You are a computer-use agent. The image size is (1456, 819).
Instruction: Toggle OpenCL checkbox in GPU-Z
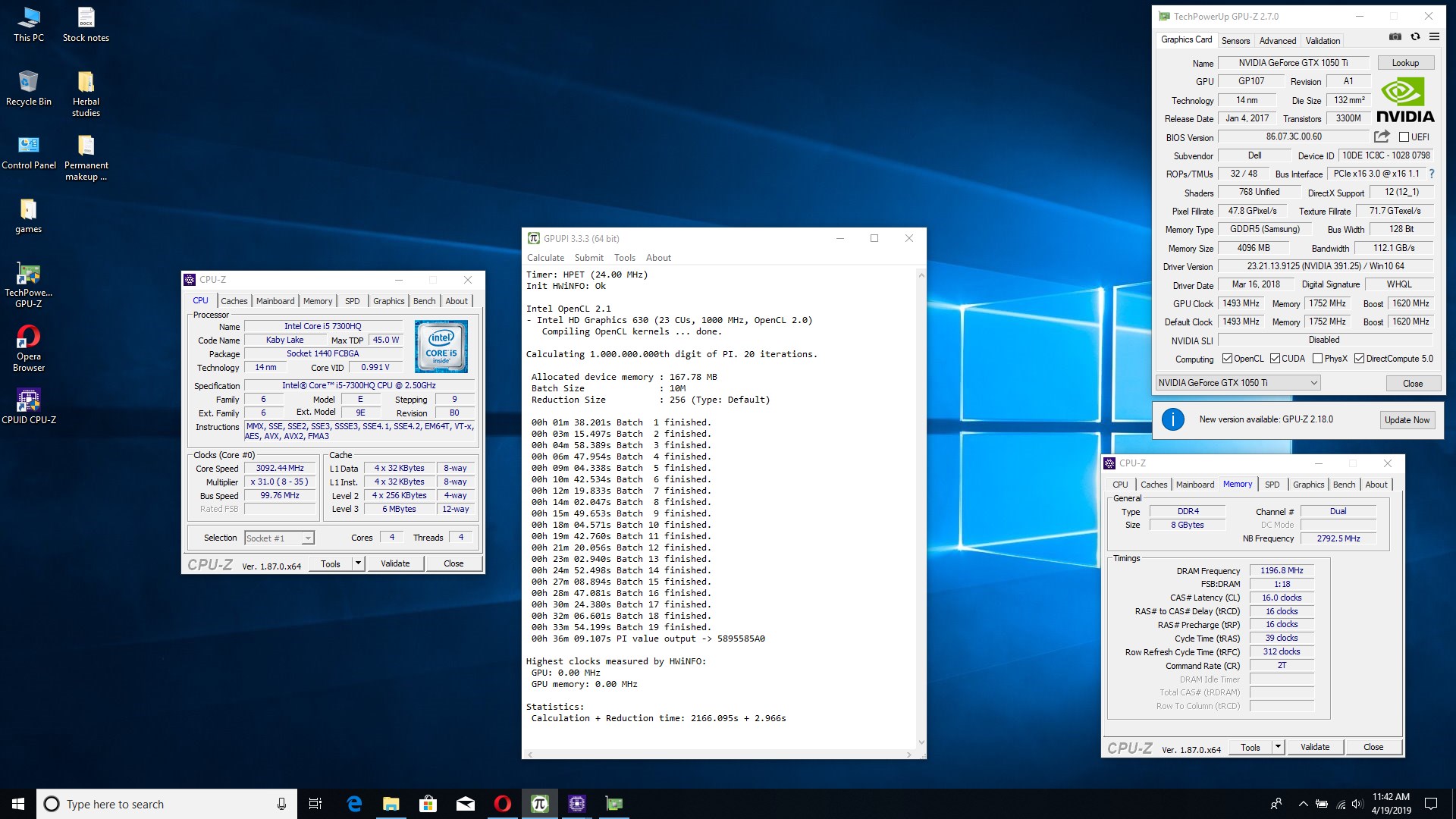click(1227, 359)
